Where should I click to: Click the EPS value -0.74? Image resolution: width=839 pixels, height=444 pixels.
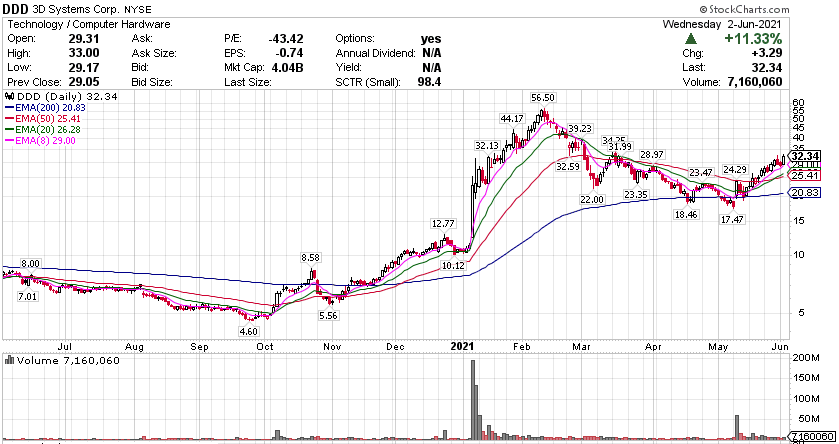point(291,53)
